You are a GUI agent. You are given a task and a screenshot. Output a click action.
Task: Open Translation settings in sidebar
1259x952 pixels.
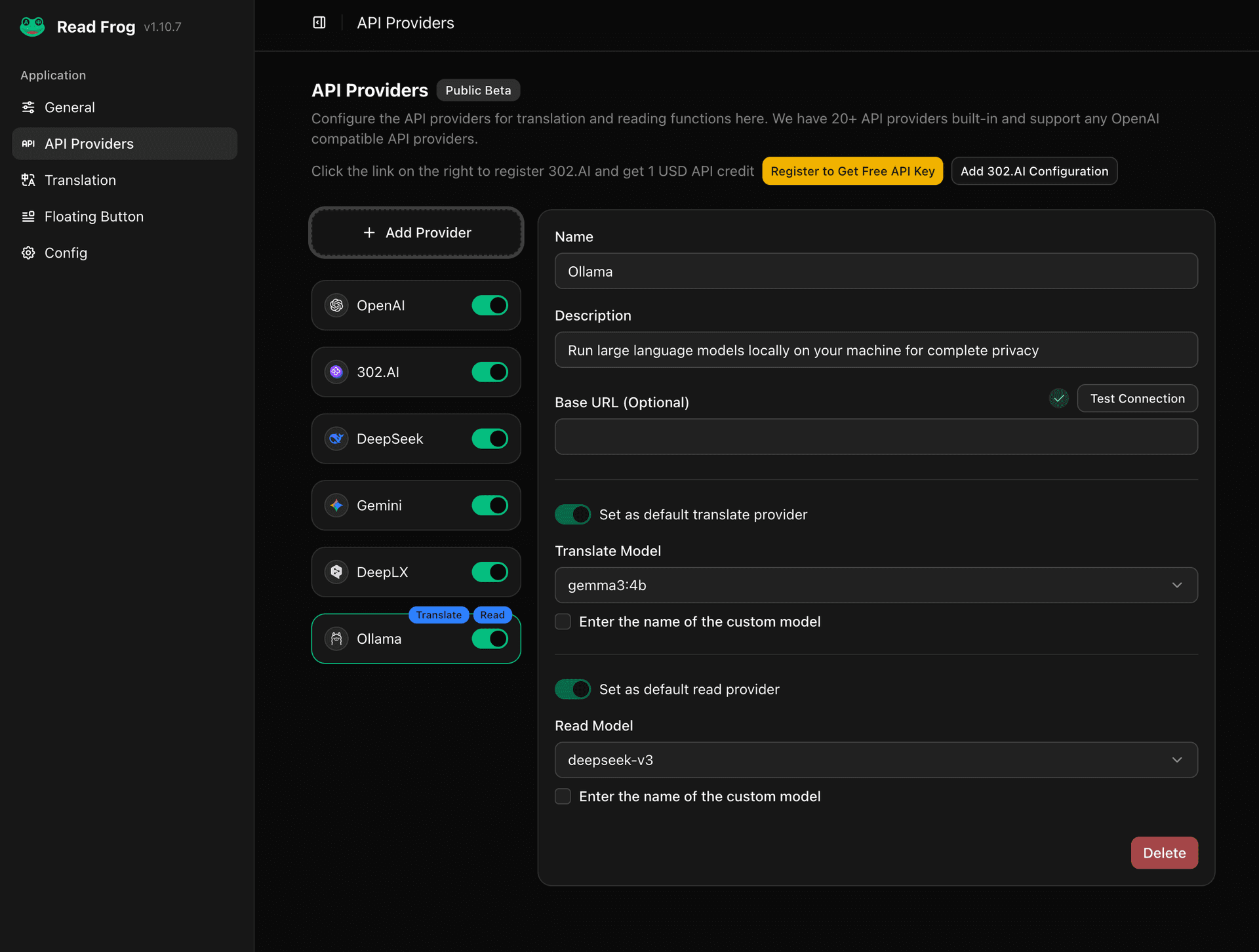click(80, 180)
